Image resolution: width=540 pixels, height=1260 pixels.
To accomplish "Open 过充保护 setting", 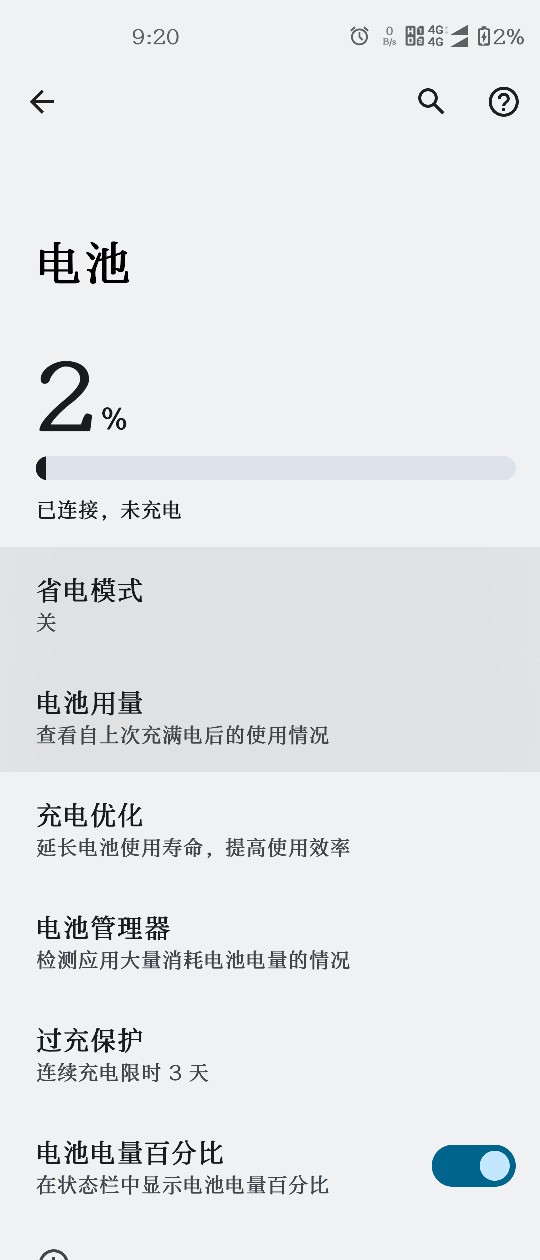I will coord(270,1055).
